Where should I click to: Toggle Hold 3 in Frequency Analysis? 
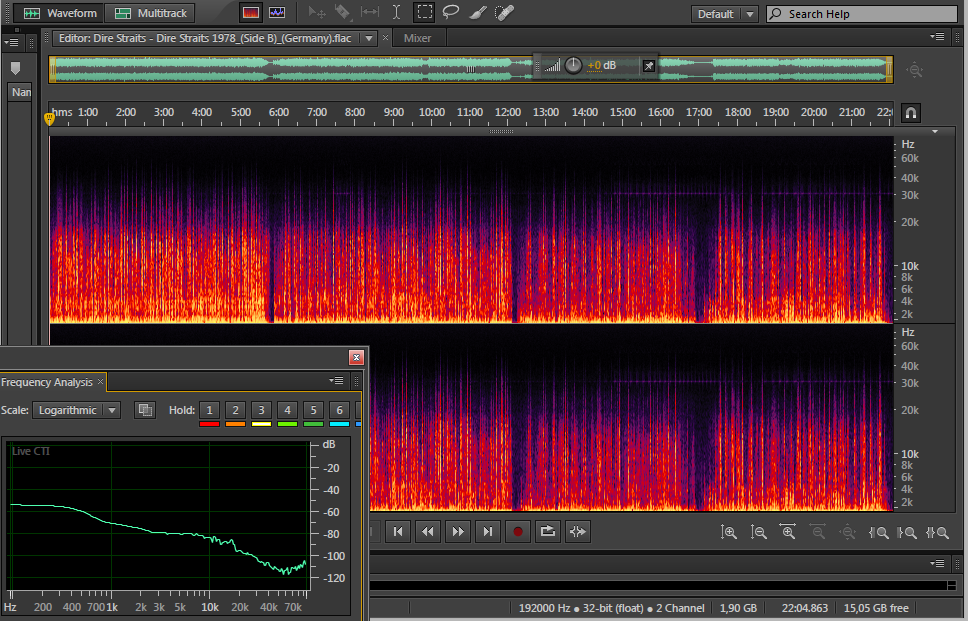tap(261, 410)
